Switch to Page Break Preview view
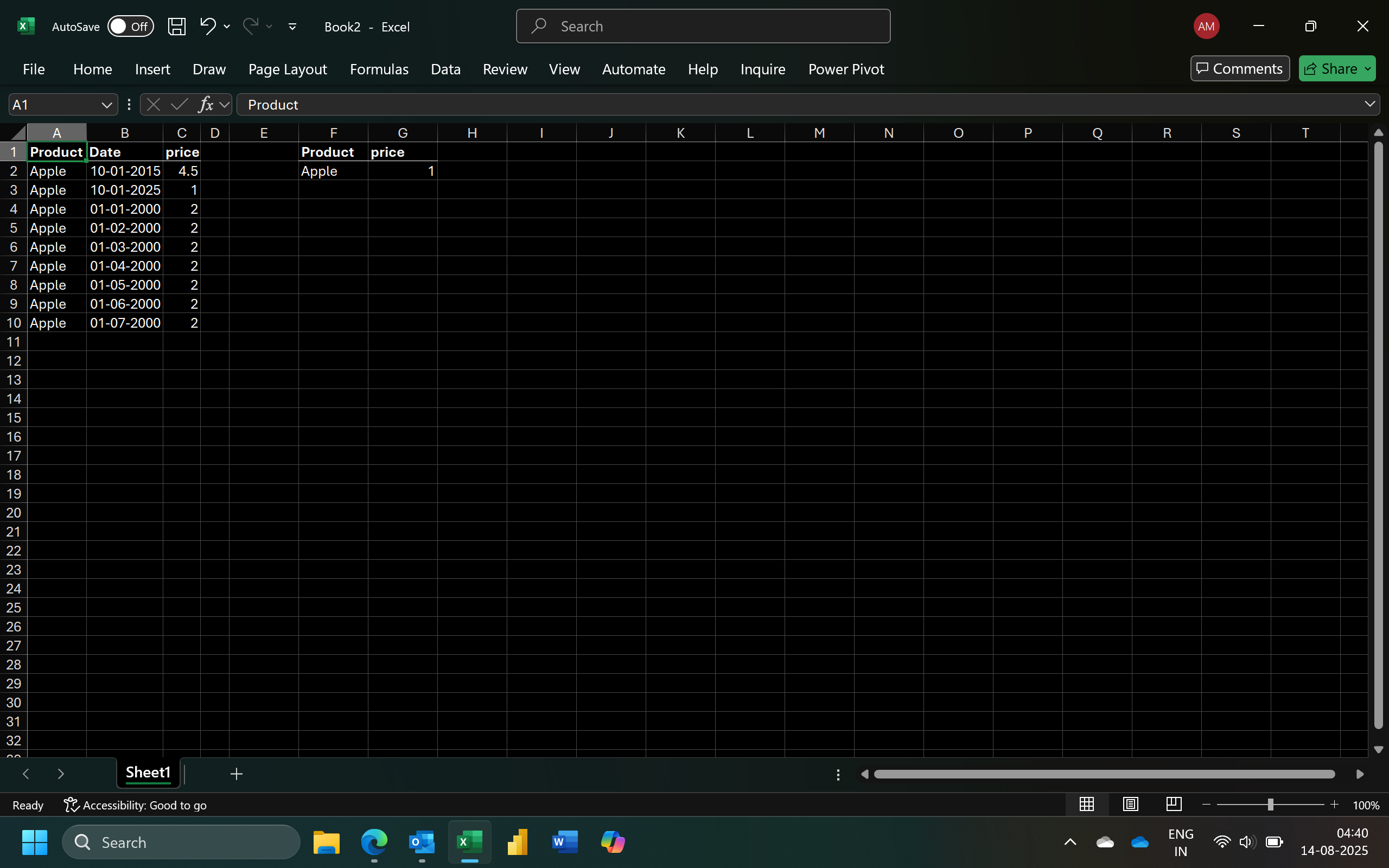 tap(1174, 805)
